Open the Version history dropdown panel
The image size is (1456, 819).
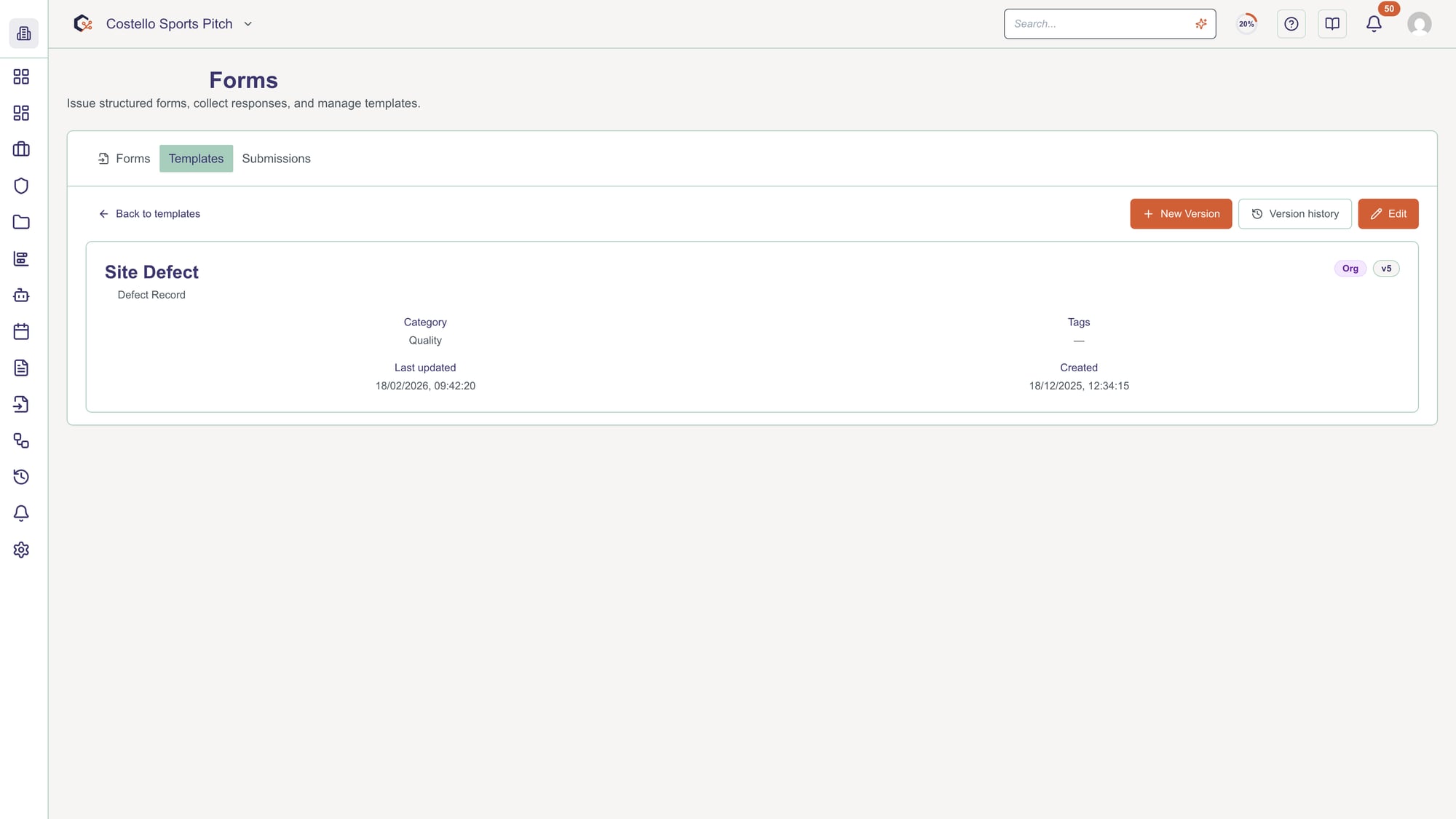click(1295, 213)
